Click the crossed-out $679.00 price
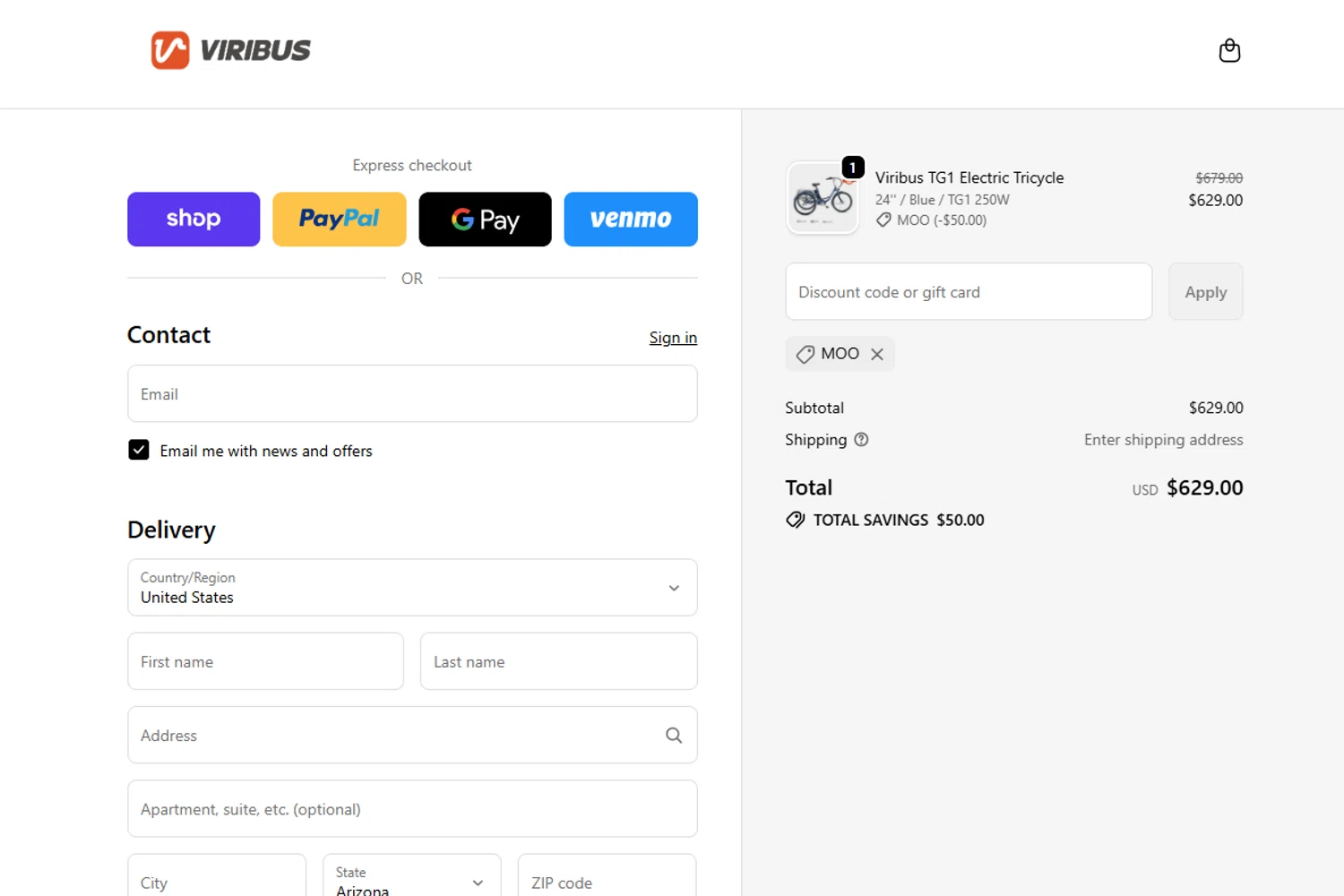The width and height of the screenshot is (1344, 896). pos(1219,178)
